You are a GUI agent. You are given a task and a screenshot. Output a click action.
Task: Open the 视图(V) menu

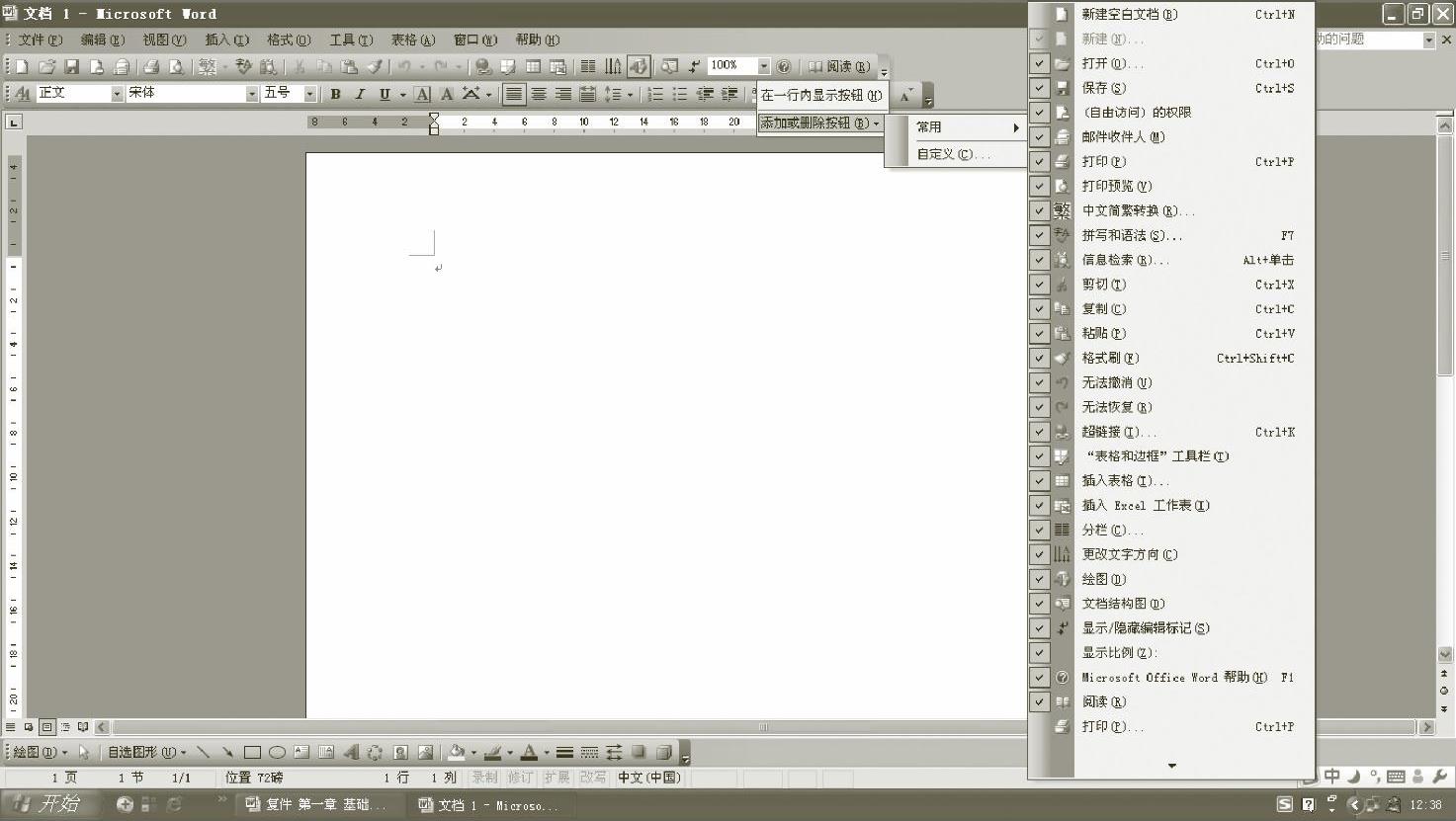click(x=164, y=40)
